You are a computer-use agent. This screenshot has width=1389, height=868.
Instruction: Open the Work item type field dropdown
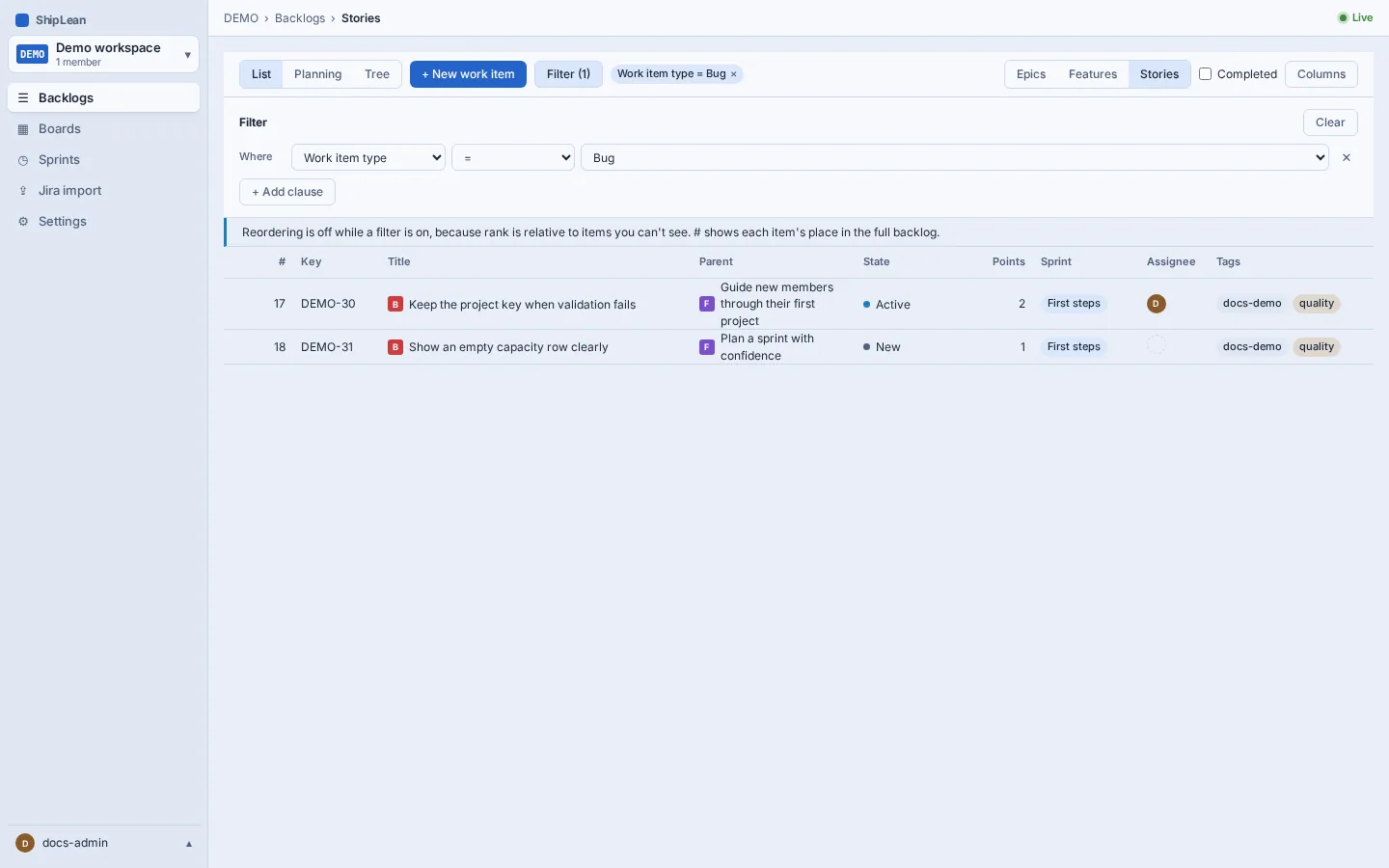click(368, 157)
